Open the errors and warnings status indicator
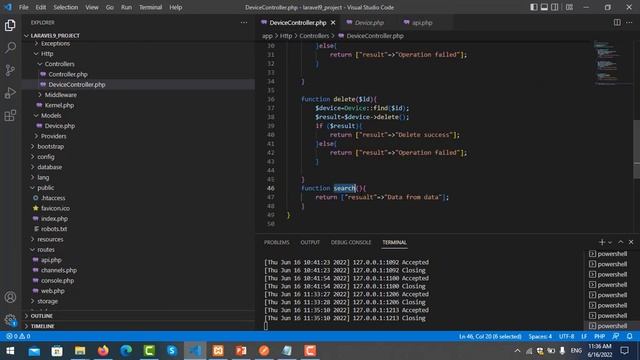Image resolution: width=640 pixels, height=360 pixels. [x=18, y=336]
